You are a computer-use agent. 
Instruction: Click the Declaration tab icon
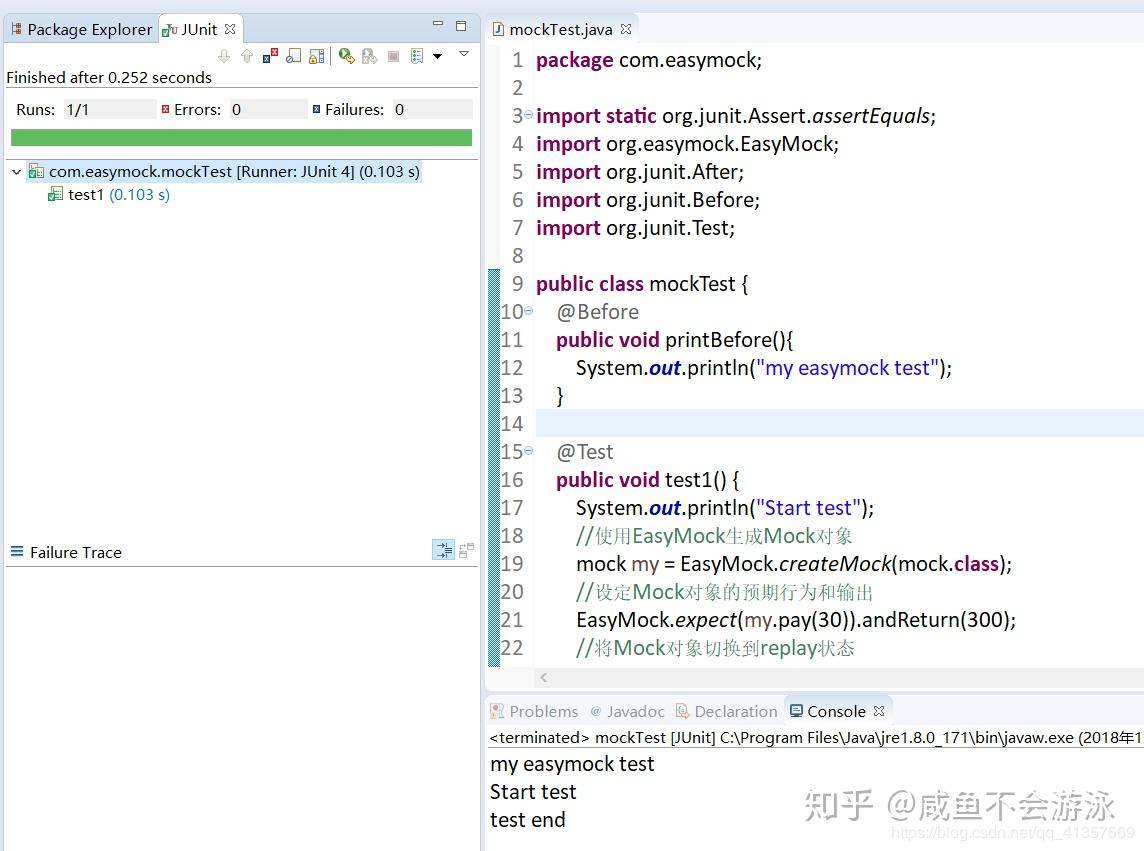click(682, 711)
